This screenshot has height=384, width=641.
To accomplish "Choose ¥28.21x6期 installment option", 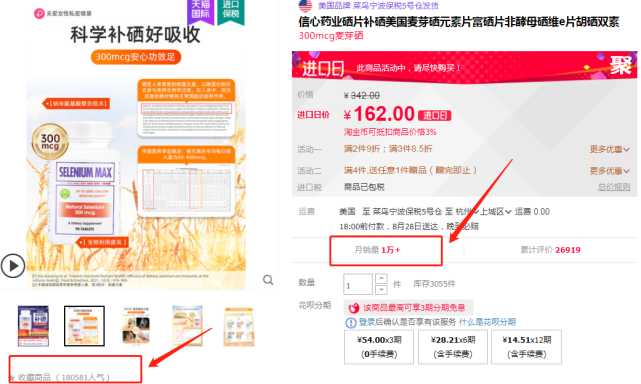I will 453,347.
